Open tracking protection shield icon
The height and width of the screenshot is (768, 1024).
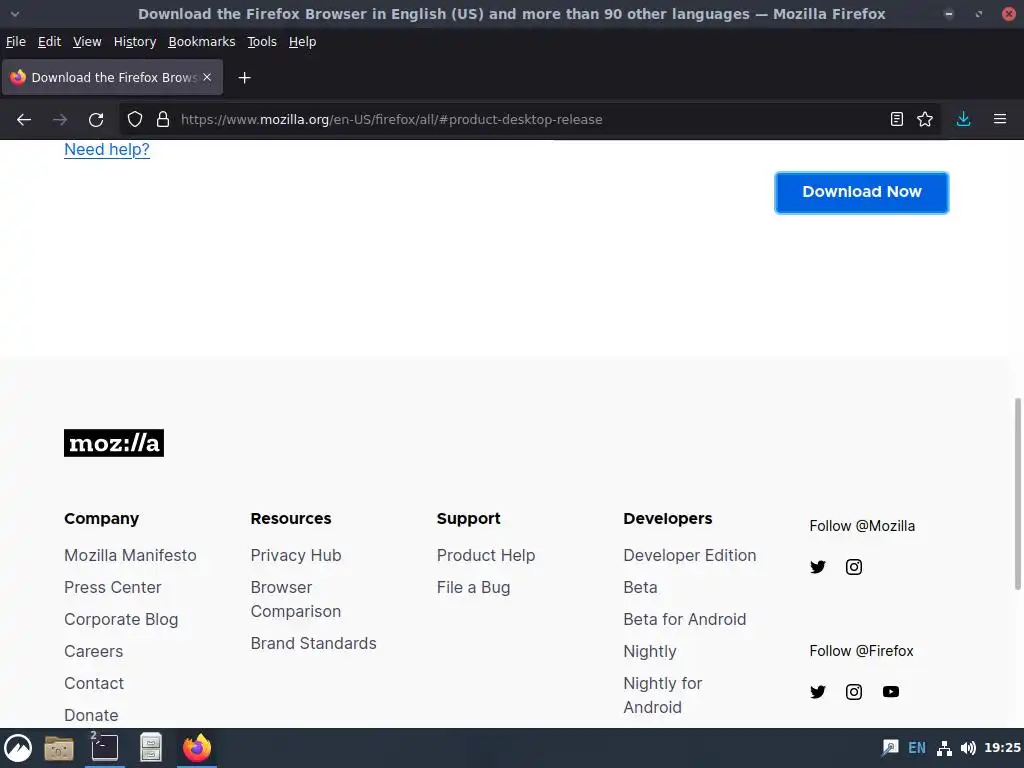(x=135, y=120)
